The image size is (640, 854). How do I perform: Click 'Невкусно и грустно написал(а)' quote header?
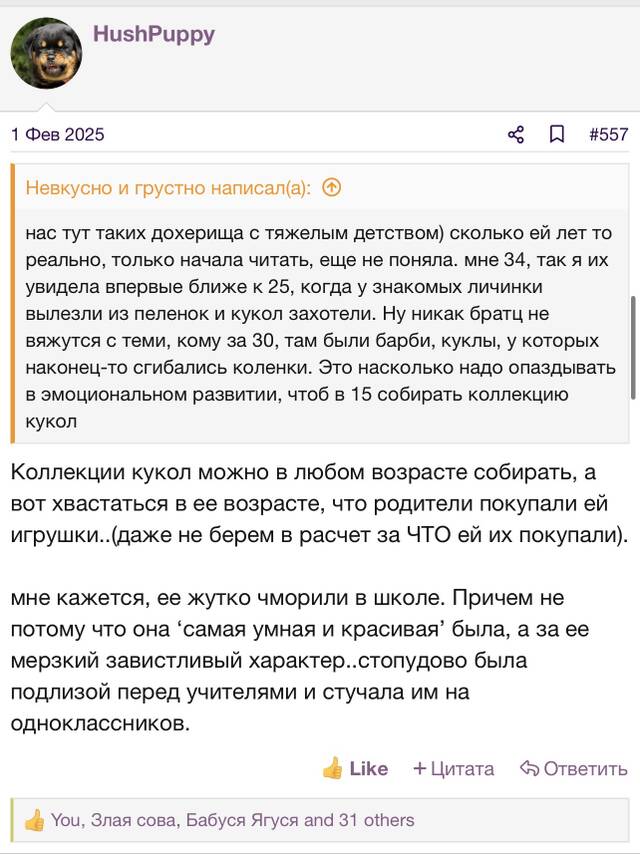[x=168, y=188]
